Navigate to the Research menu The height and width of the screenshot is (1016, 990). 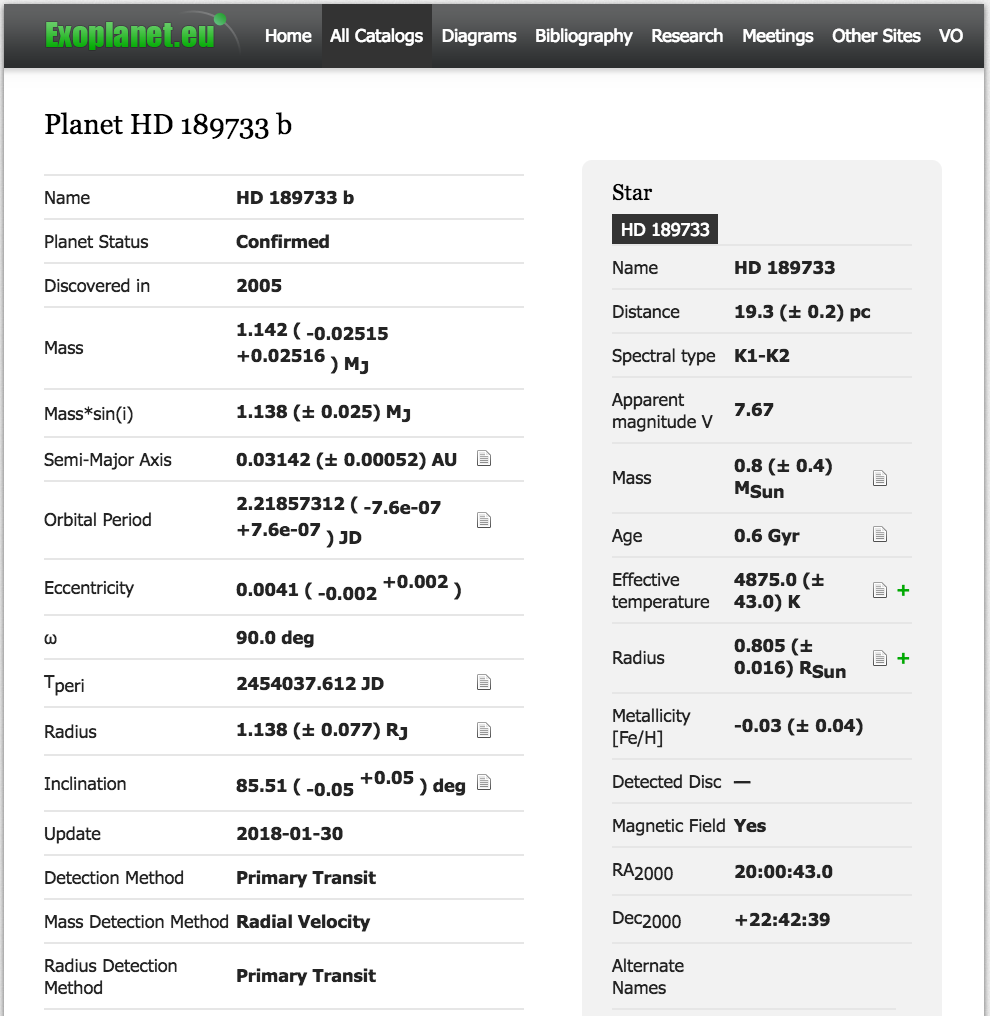(687, 36)
